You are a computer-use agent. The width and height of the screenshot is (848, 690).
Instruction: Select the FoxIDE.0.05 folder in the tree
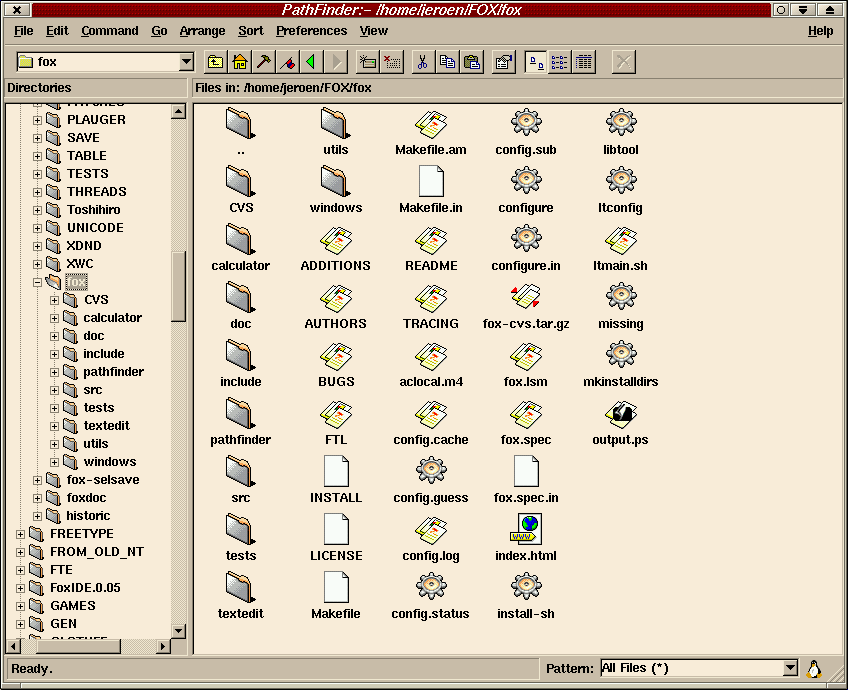pyautogui.click(x=85, y=588)
